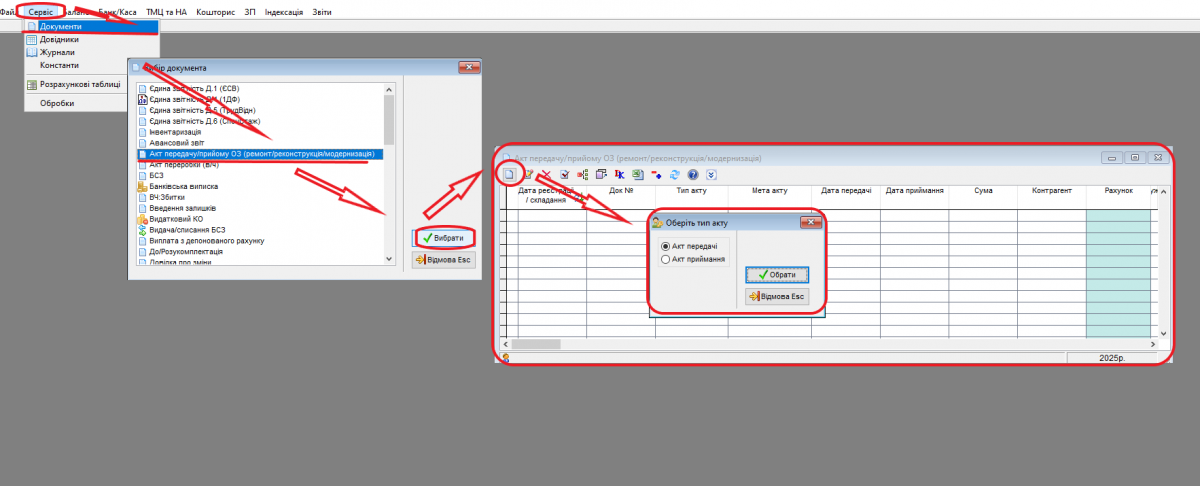This screenshot has height=486, width=1200.
Task: Click the edit pencil toolbar icon
Action: tap(528, 174)
